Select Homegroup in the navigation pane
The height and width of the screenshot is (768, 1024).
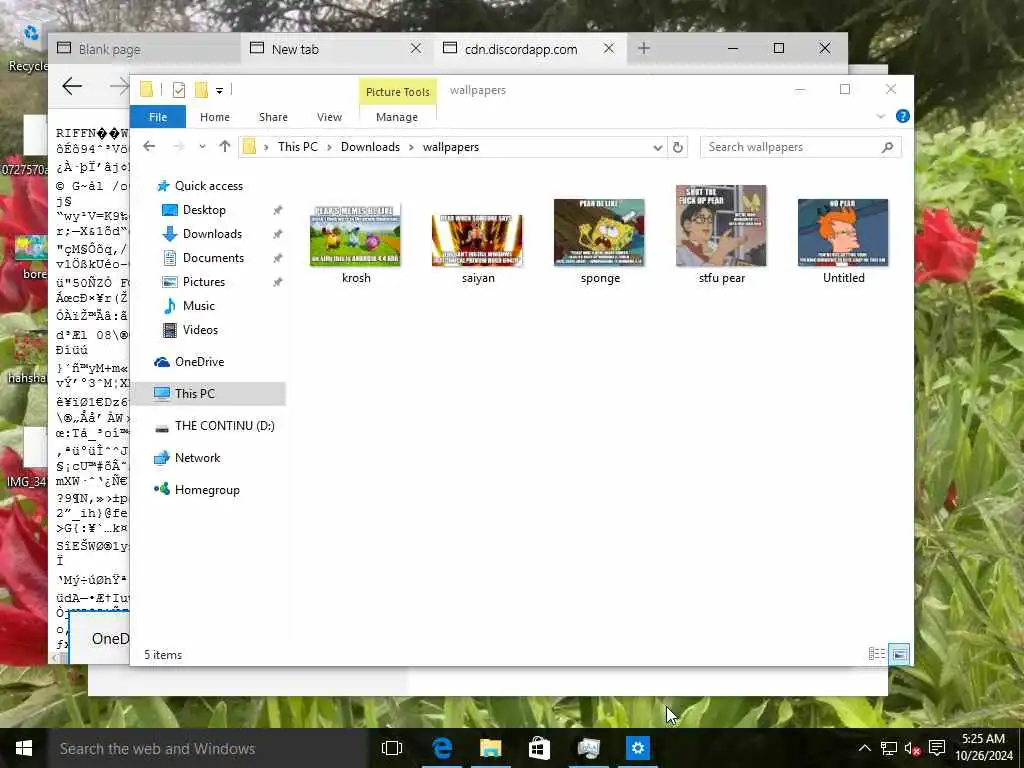click(207, 490)
